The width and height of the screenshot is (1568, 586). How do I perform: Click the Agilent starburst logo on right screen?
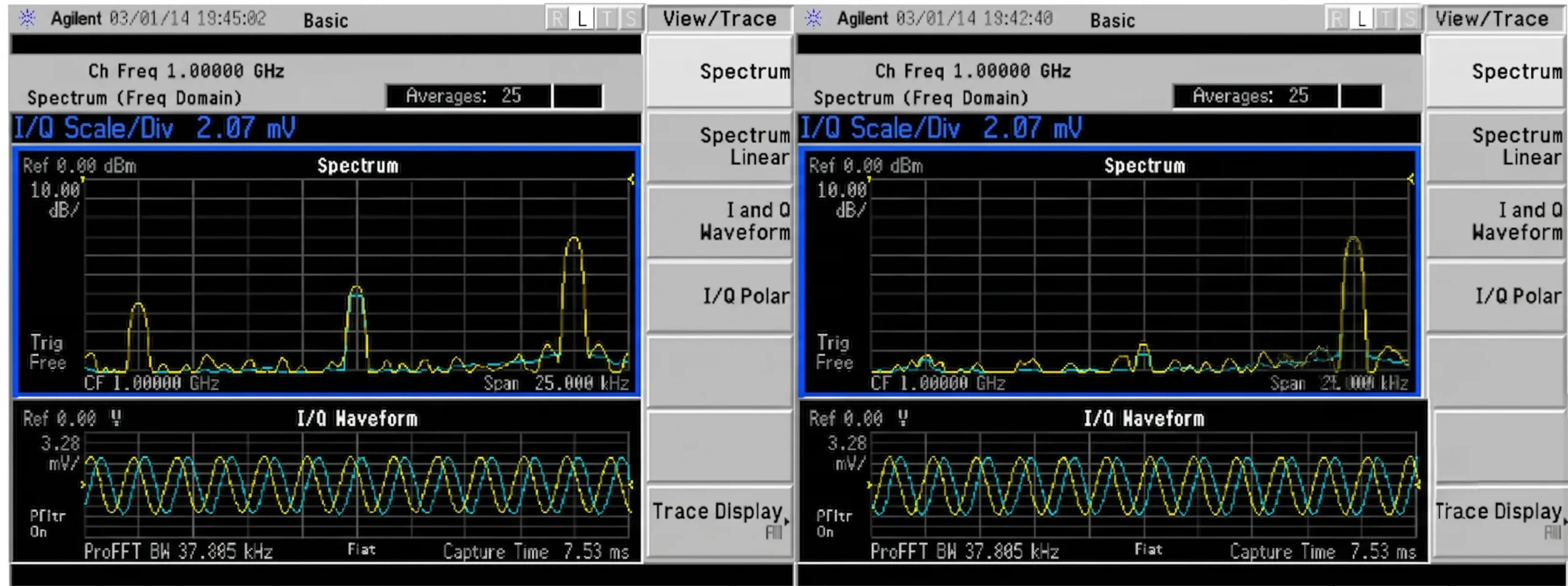coord(813,18)
